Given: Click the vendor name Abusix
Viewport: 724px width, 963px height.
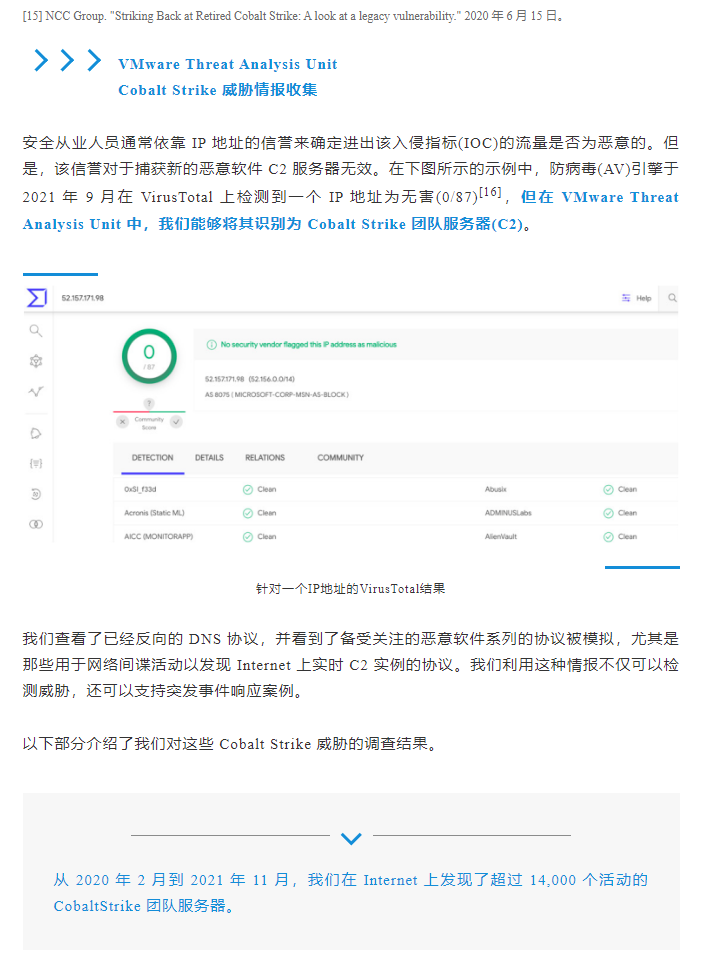Looking at the screenshot, I should [496, 489].
